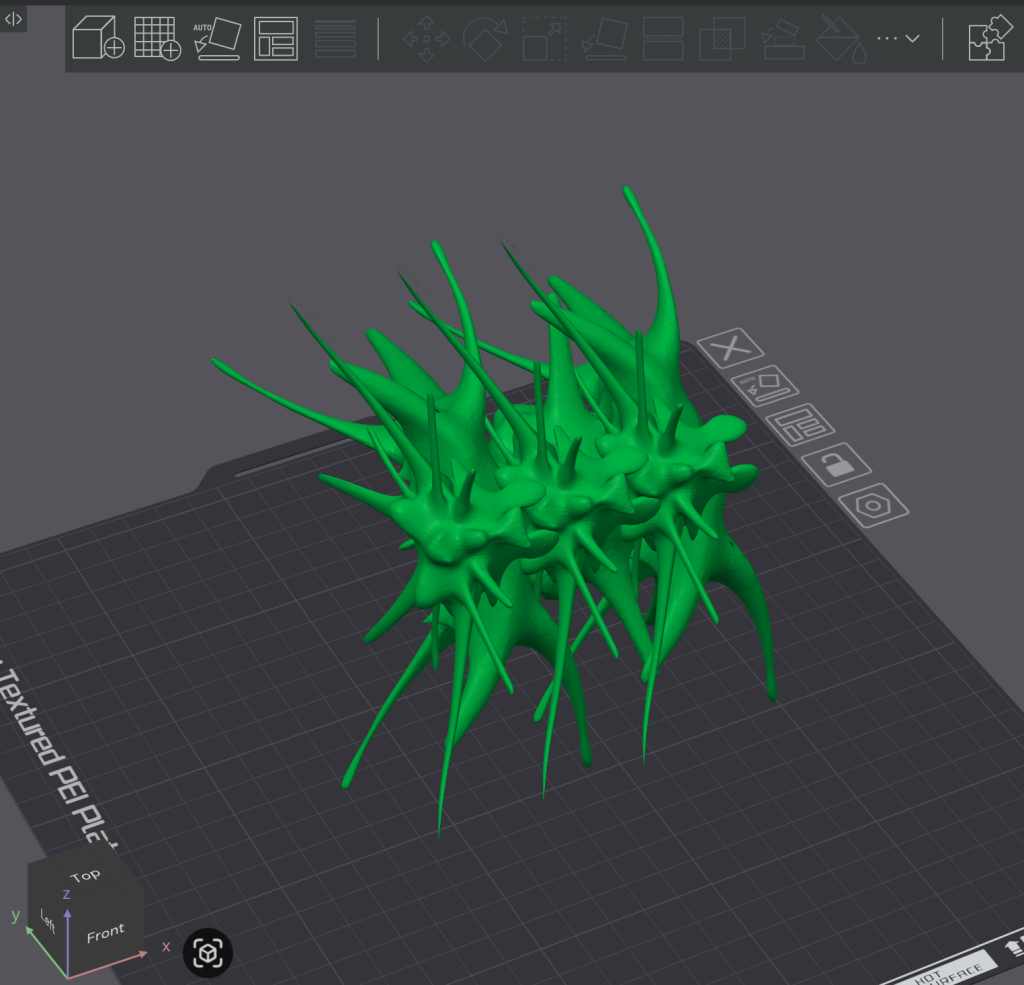
Task: Select the Scale tool
Action: click(545, 39)
